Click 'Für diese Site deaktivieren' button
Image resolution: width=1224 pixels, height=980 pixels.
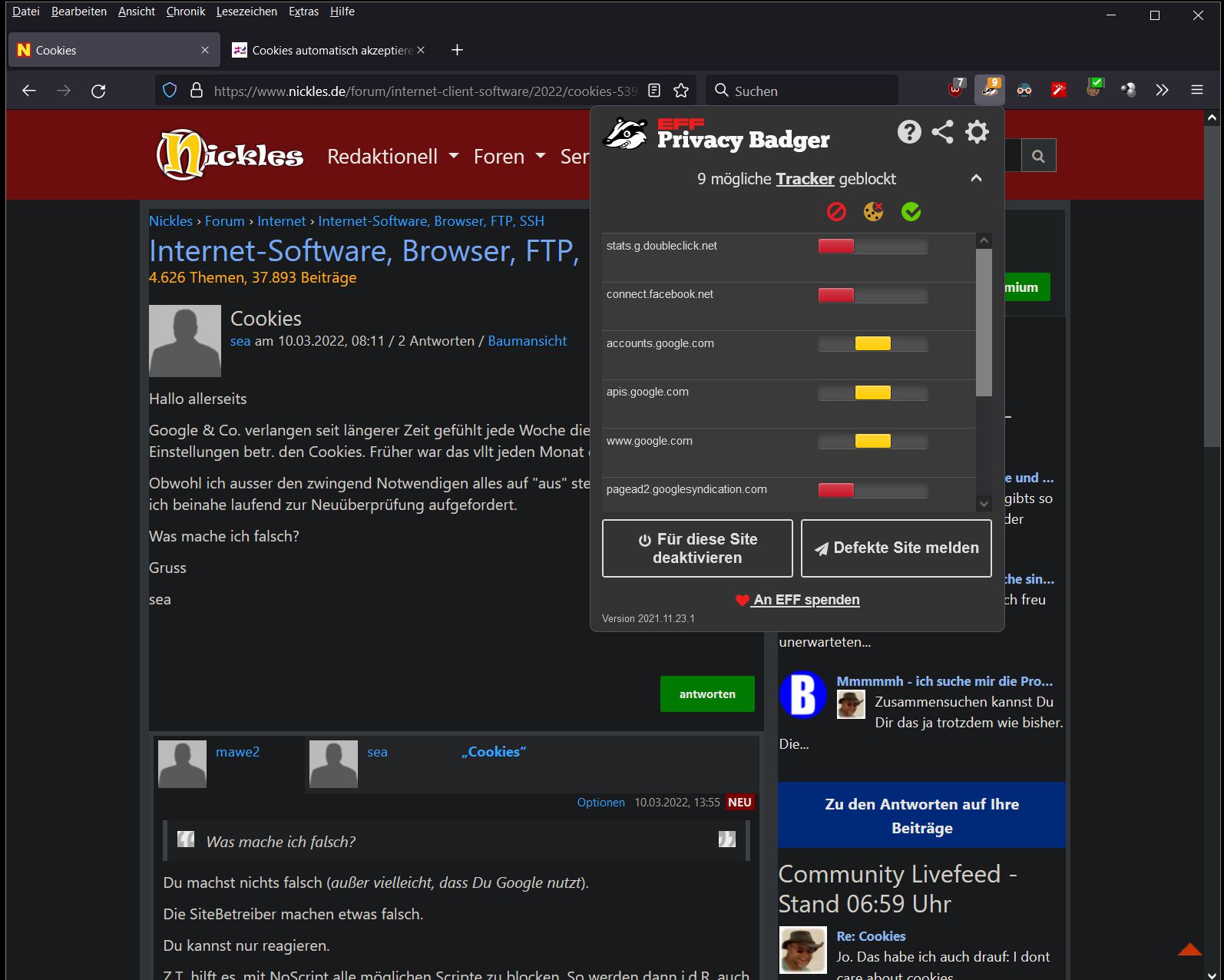click(697, 548)
